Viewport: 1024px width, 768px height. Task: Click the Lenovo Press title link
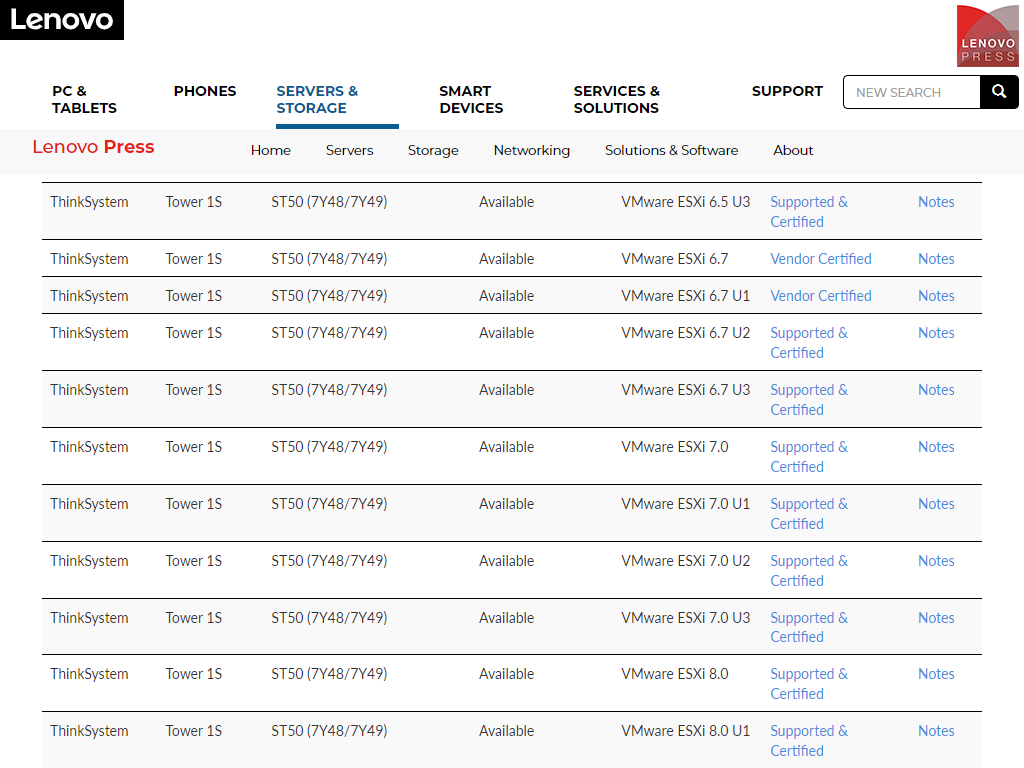(93, 147)
